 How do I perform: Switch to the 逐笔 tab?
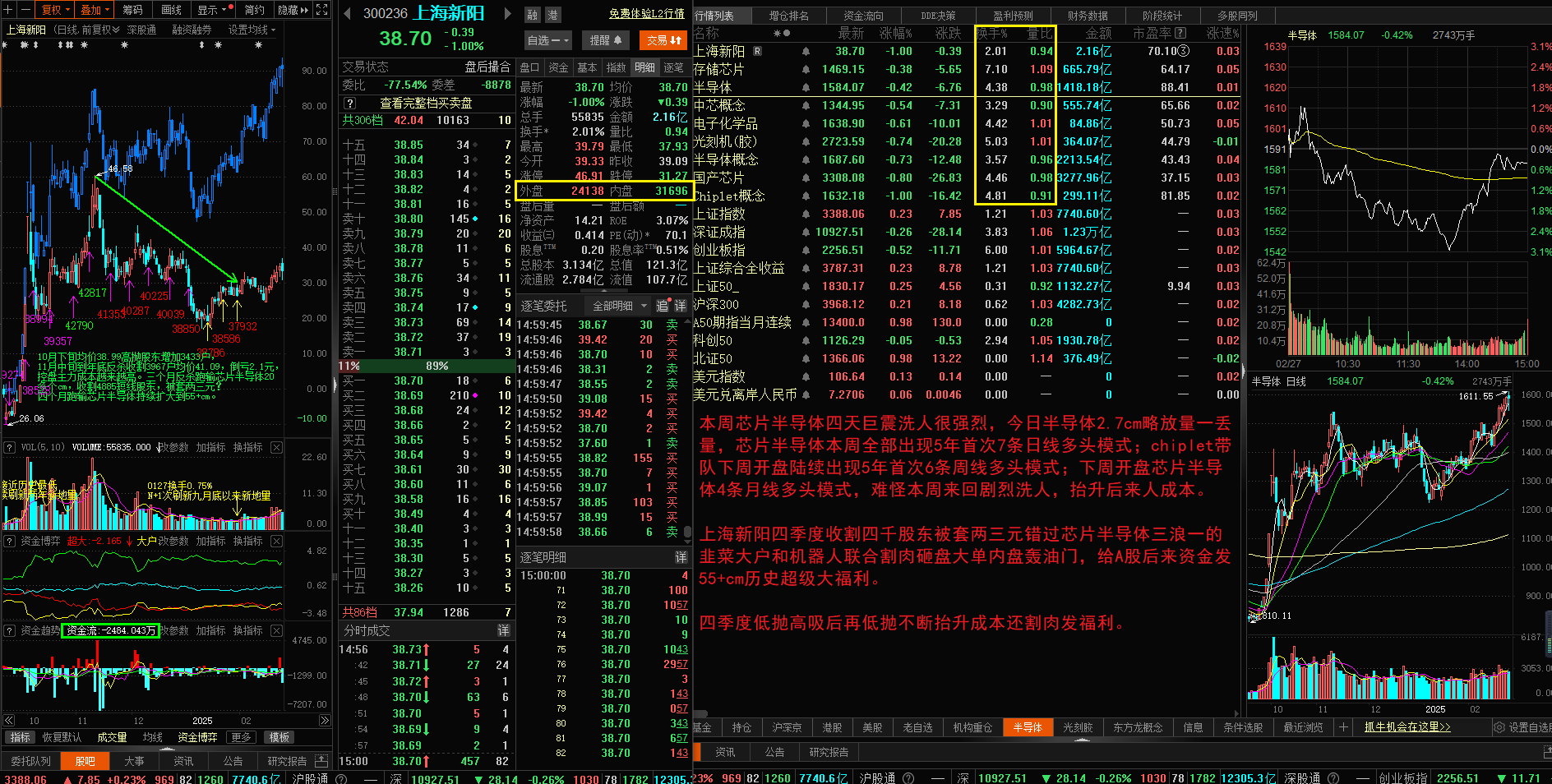(673, 67)
